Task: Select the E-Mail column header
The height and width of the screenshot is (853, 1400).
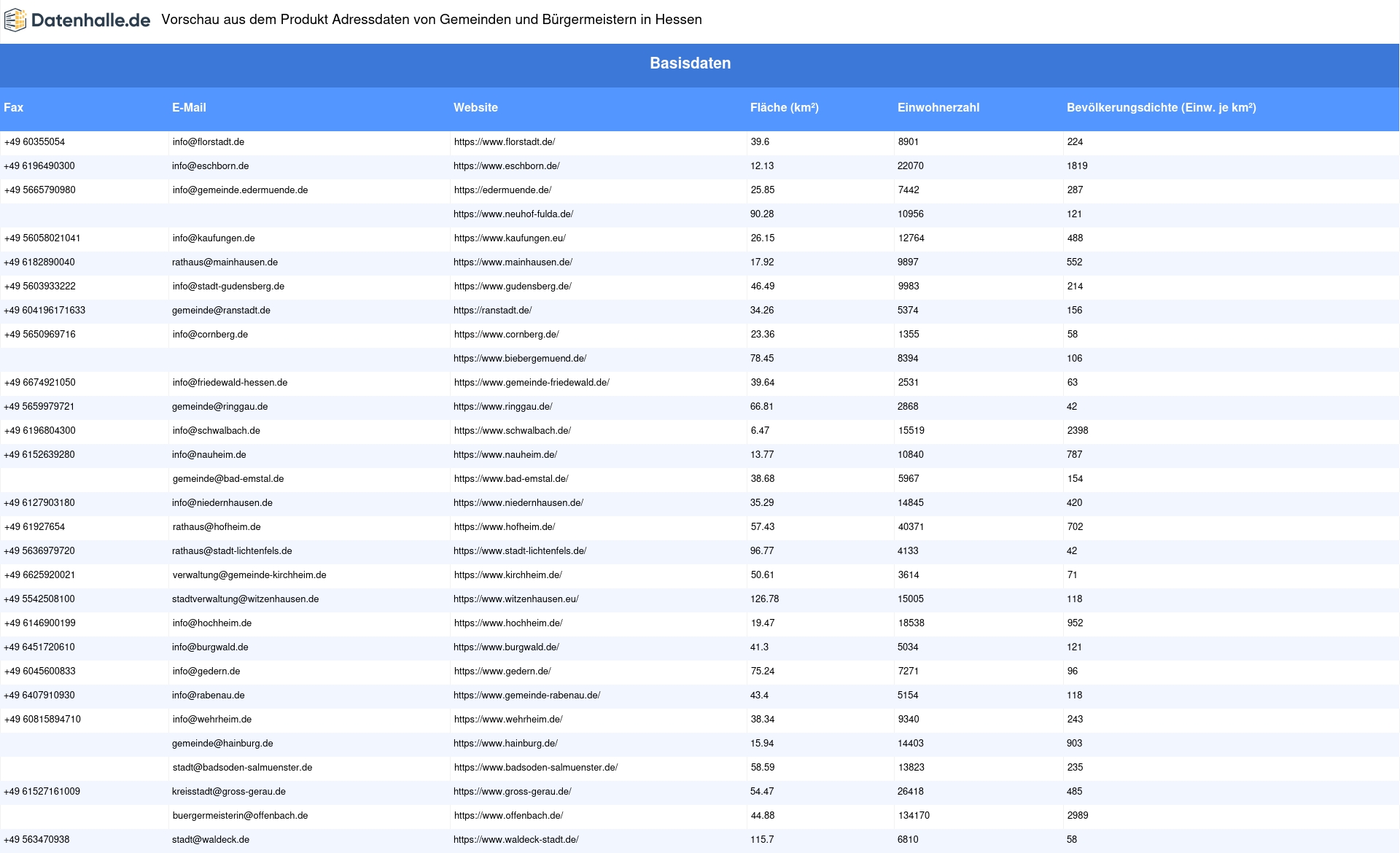Action: pyautogui.click(x=189, y=107)
